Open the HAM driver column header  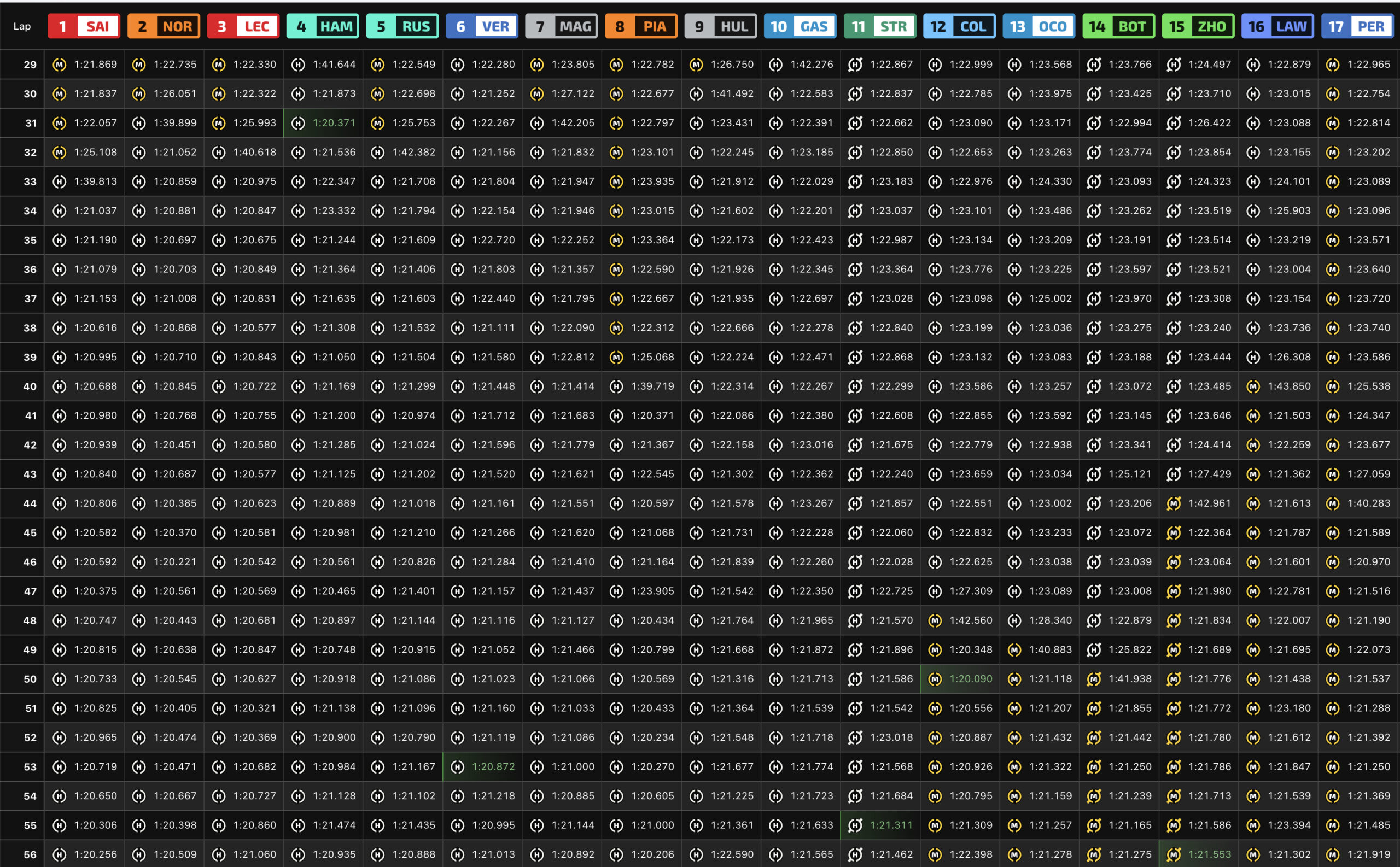(x=322, y=26)
